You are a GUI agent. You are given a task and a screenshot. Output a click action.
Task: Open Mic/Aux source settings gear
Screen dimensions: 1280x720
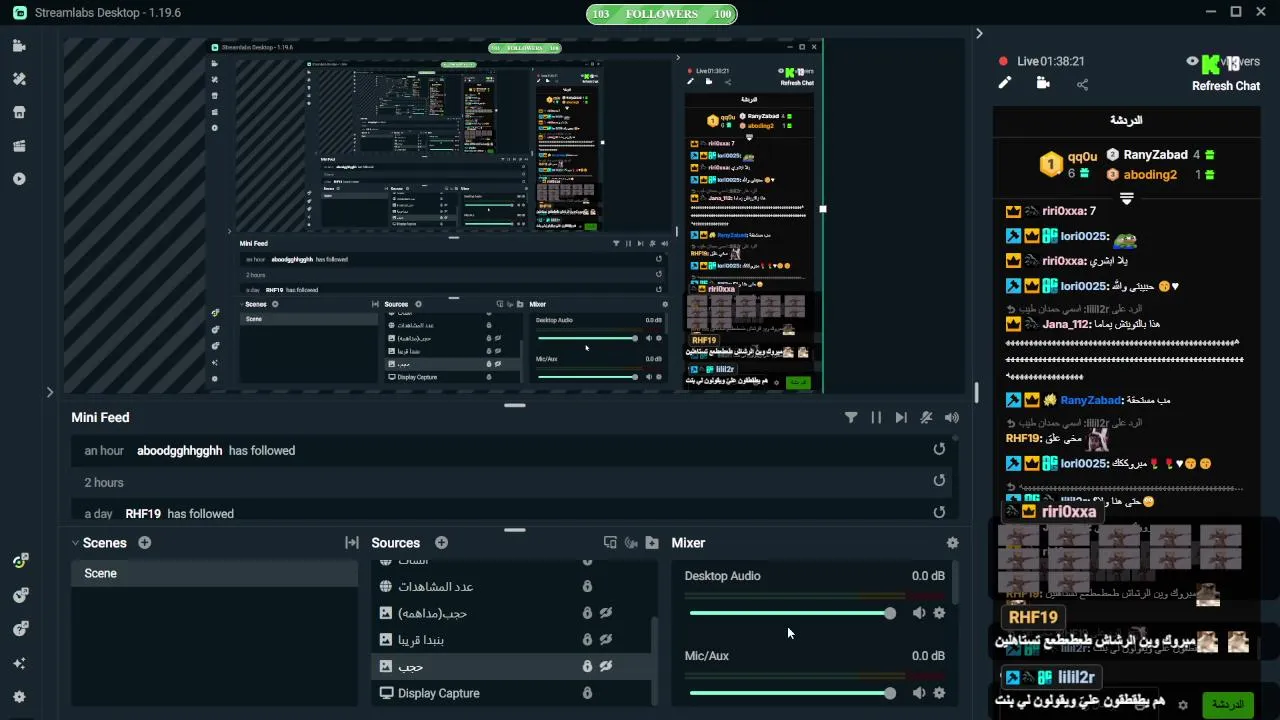[939, 693]
